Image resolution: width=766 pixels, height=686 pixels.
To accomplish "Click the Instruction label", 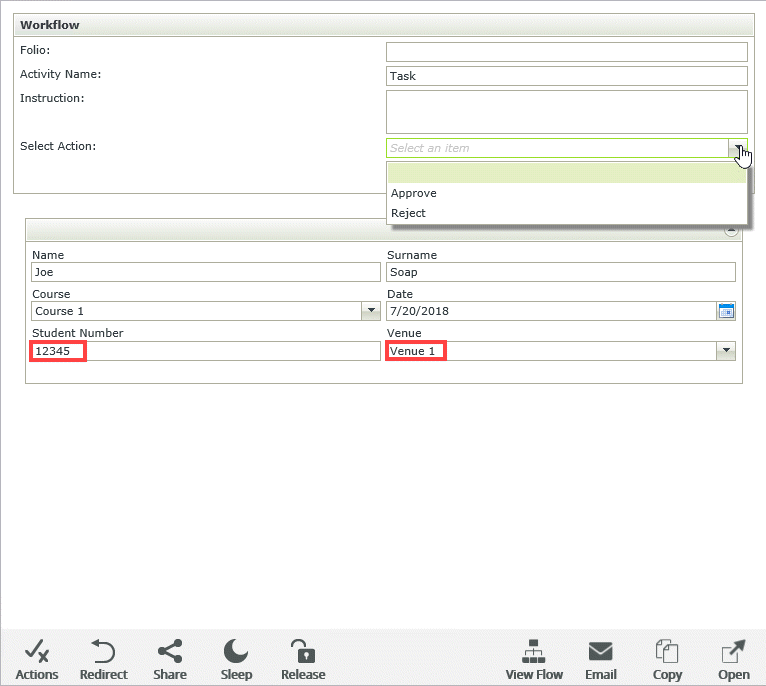I will 52,98.
